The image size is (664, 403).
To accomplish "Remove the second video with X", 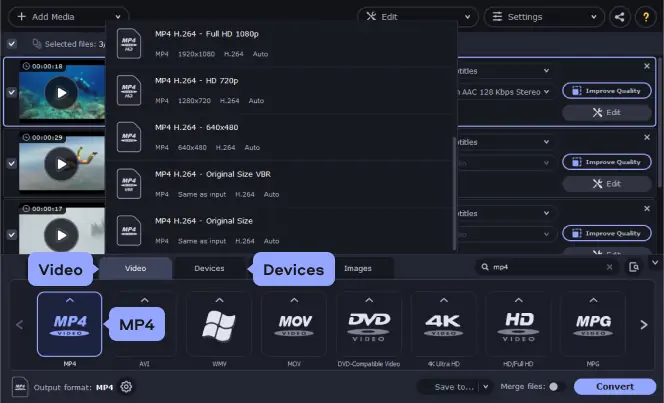I will (647, 137).
